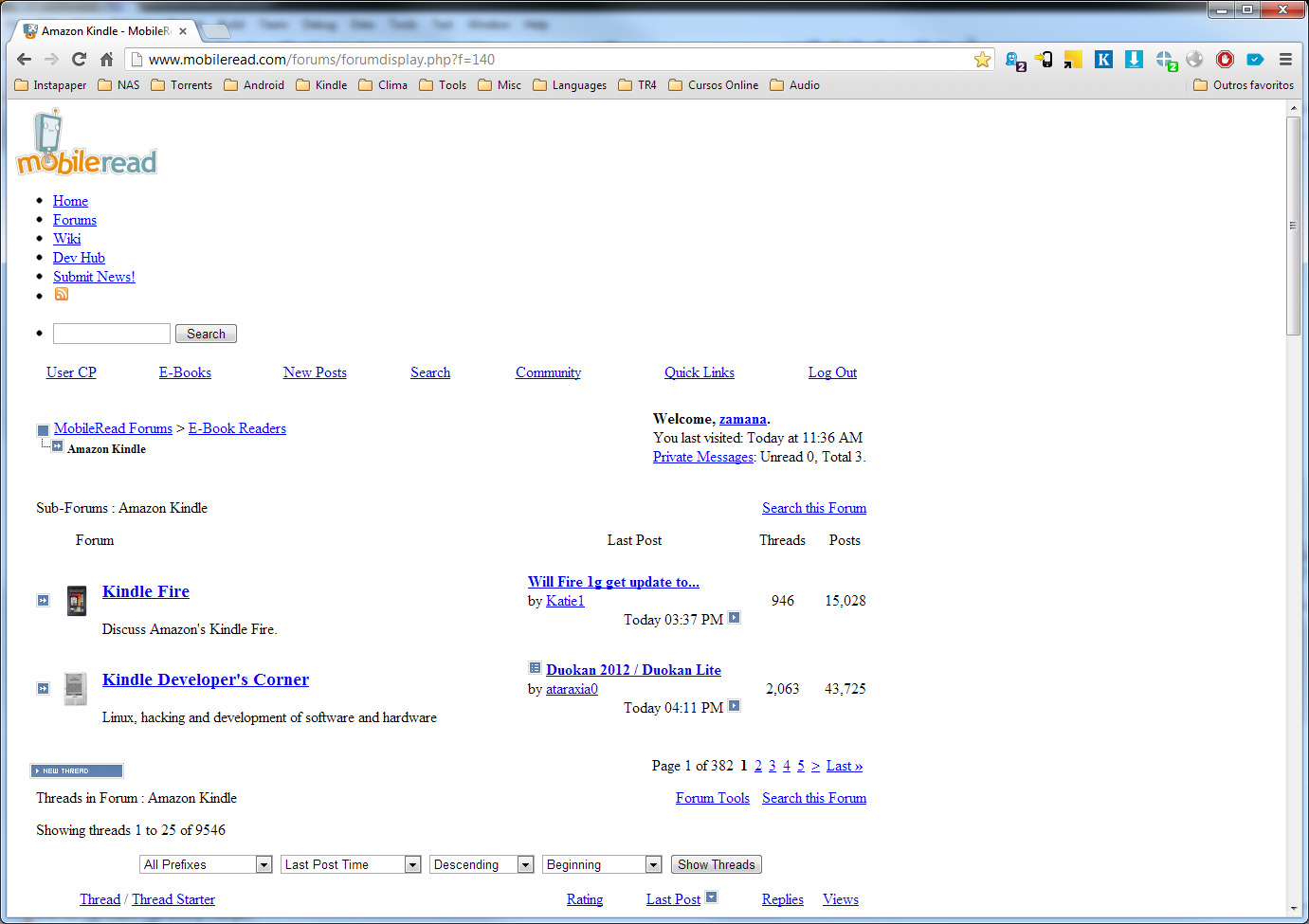Select the Amazon Kindle browser tab
Image resolution: width=1309 pixels, height=924 pixels.
tap(104, 31)
